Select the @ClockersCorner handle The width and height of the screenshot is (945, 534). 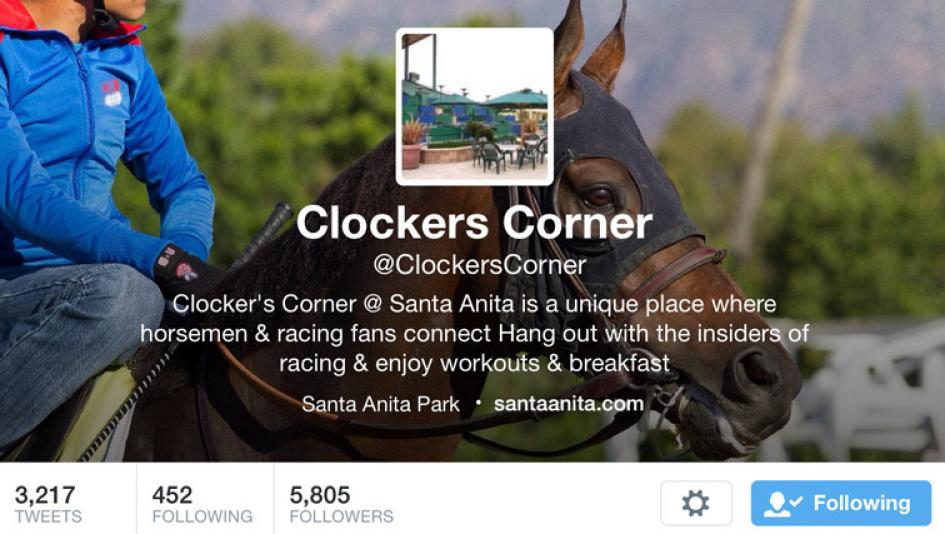coord(479,265)
